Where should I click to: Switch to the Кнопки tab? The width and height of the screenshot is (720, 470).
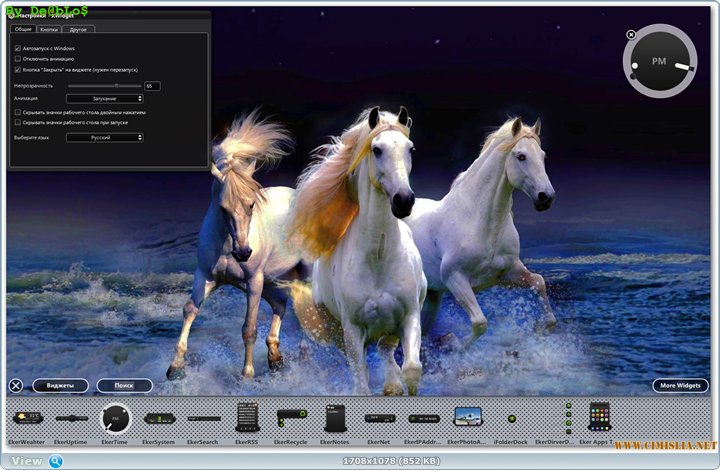click(x=49, y=29)
